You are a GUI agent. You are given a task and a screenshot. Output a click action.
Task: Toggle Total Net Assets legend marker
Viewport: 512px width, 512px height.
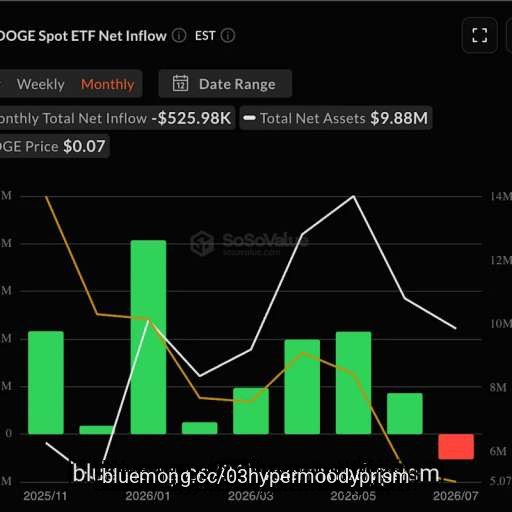(x=249, y=118)
